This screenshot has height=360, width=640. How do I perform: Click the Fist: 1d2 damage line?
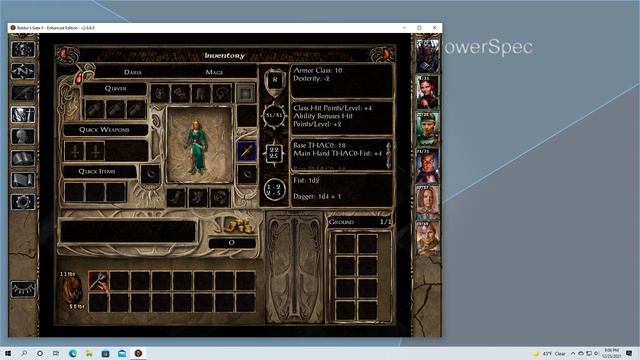click(x=306, y=180)
